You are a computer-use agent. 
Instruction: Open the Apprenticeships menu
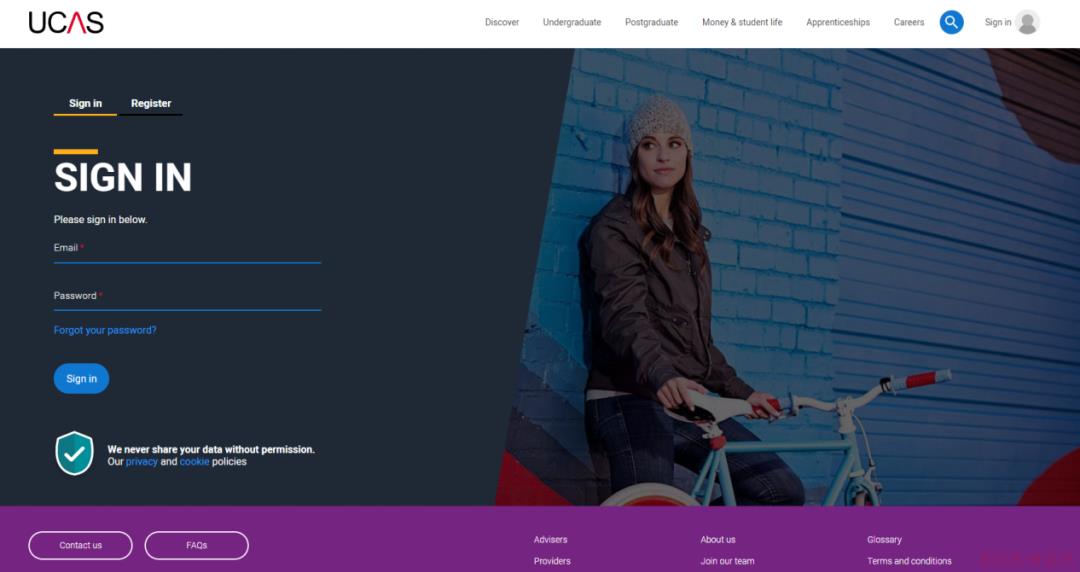click(x=838, y=22)
